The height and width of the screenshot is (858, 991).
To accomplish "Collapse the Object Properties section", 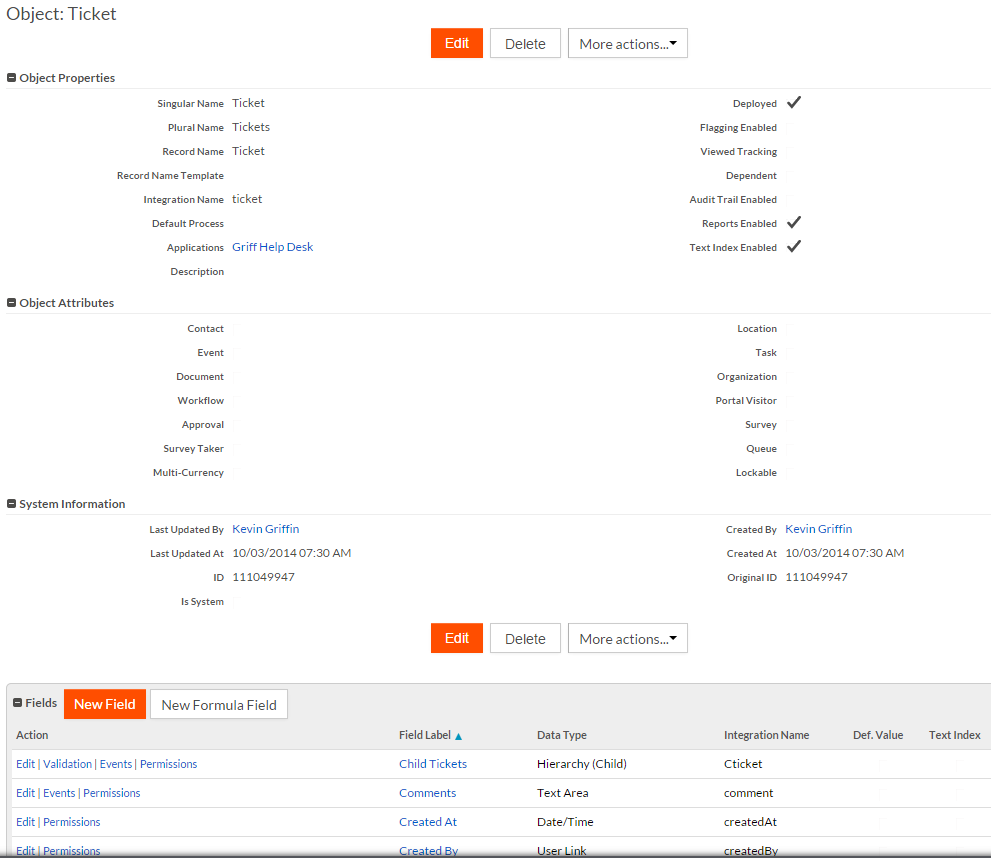I will (12, 78).
